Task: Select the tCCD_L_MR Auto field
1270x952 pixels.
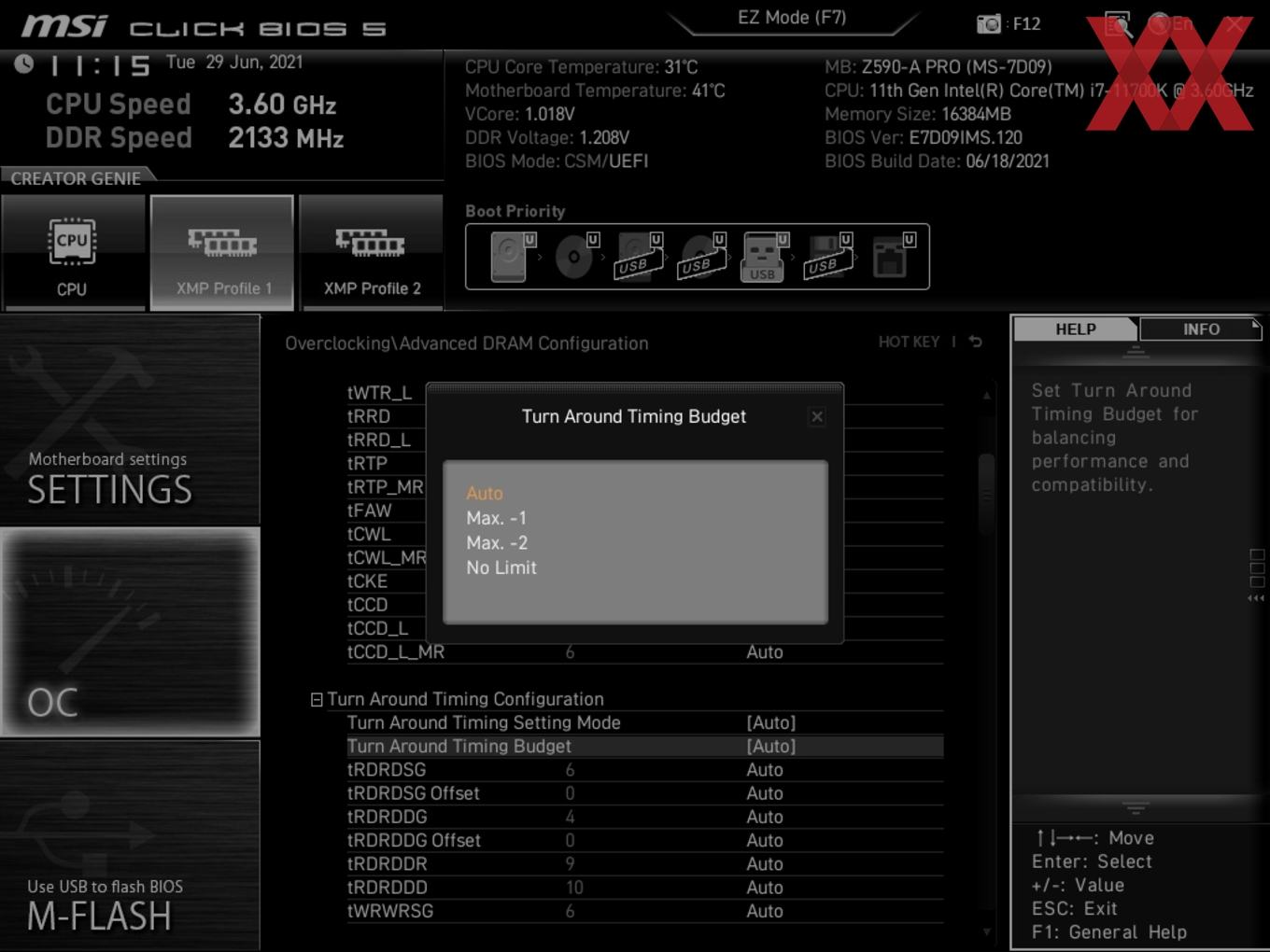Action: click(x=765, y=652)
